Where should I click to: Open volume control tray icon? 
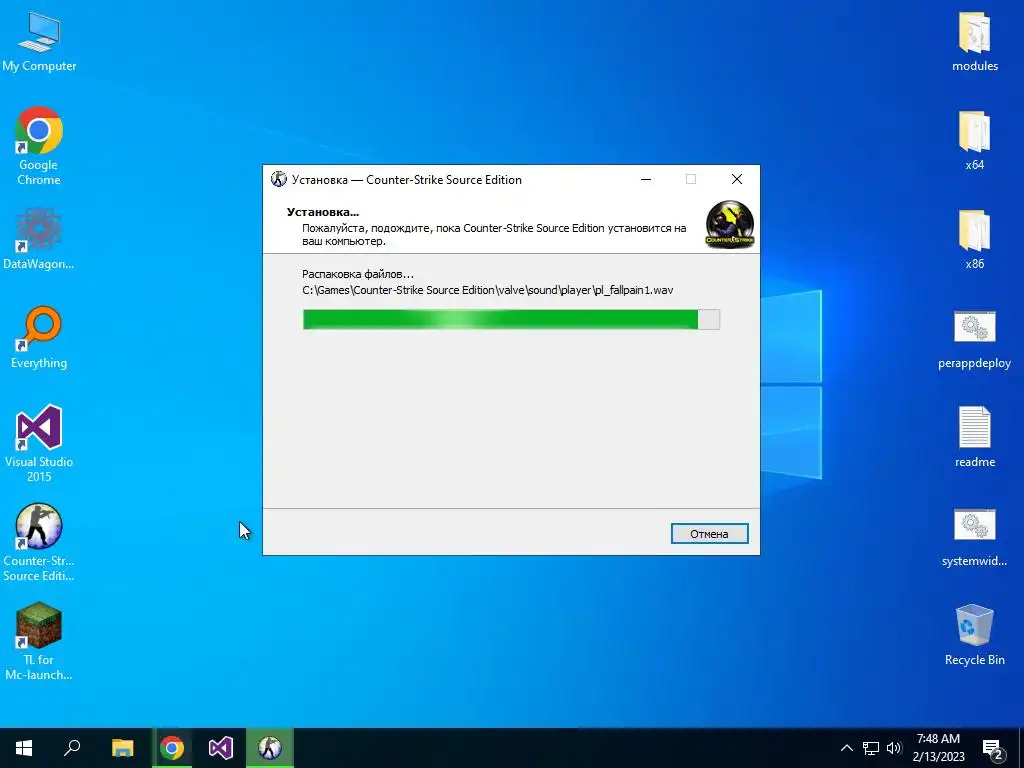894,748
